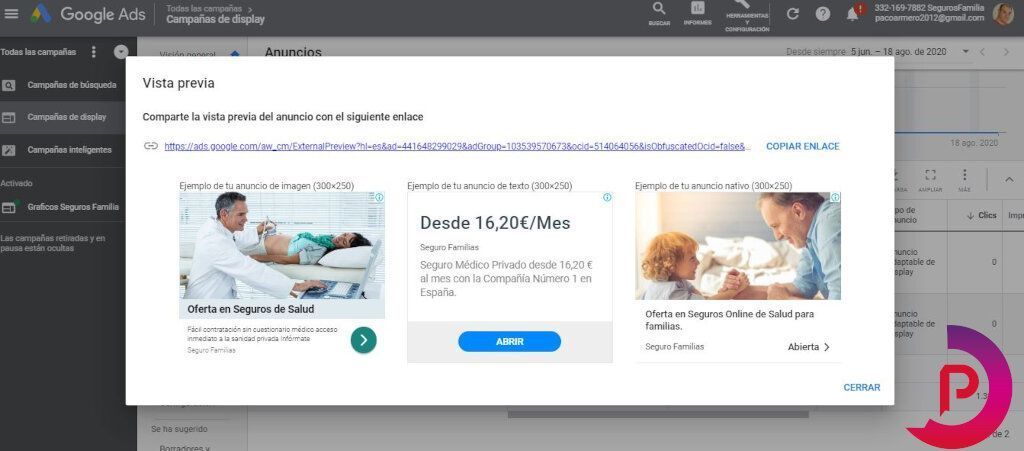Open the help question mark
The width and height of the screenshot is (1024, 451).
(x=823, y=14)
